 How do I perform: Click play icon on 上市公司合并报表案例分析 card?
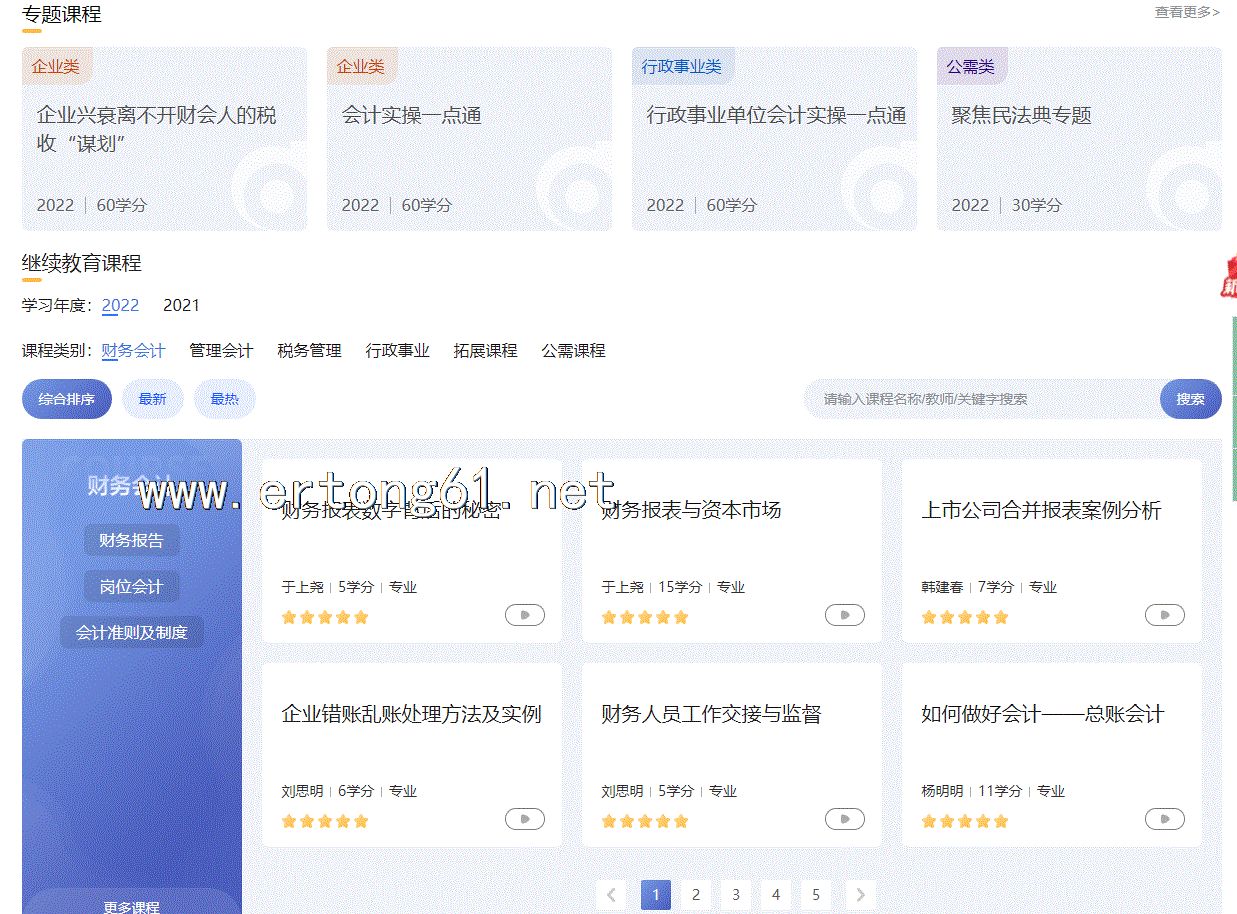pyautogui.click(x=1164, y=615)
